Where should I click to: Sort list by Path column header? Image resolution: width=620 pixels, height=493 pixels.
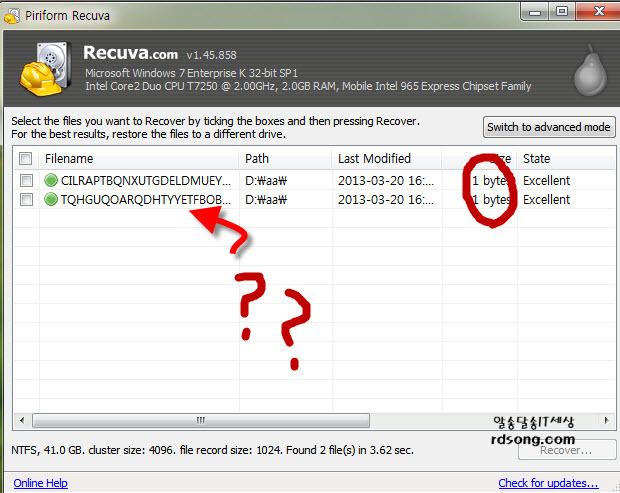pyautogui.click(x=257, y=159)
